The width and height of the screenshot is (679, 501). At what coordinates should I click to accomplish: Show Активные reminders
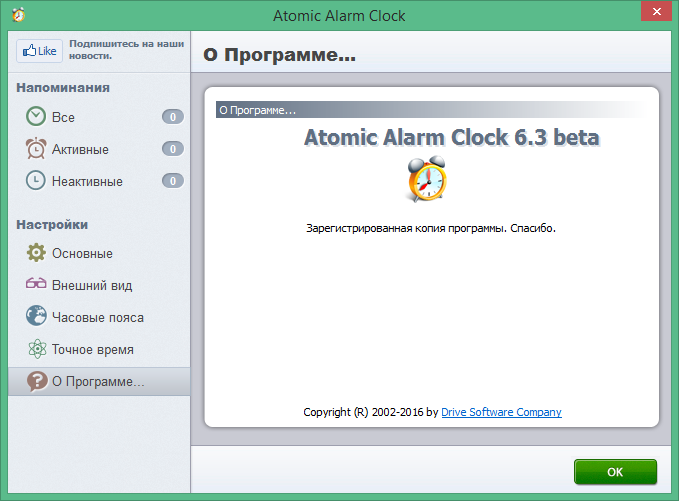pyautogui.click(x=99, y=149)
